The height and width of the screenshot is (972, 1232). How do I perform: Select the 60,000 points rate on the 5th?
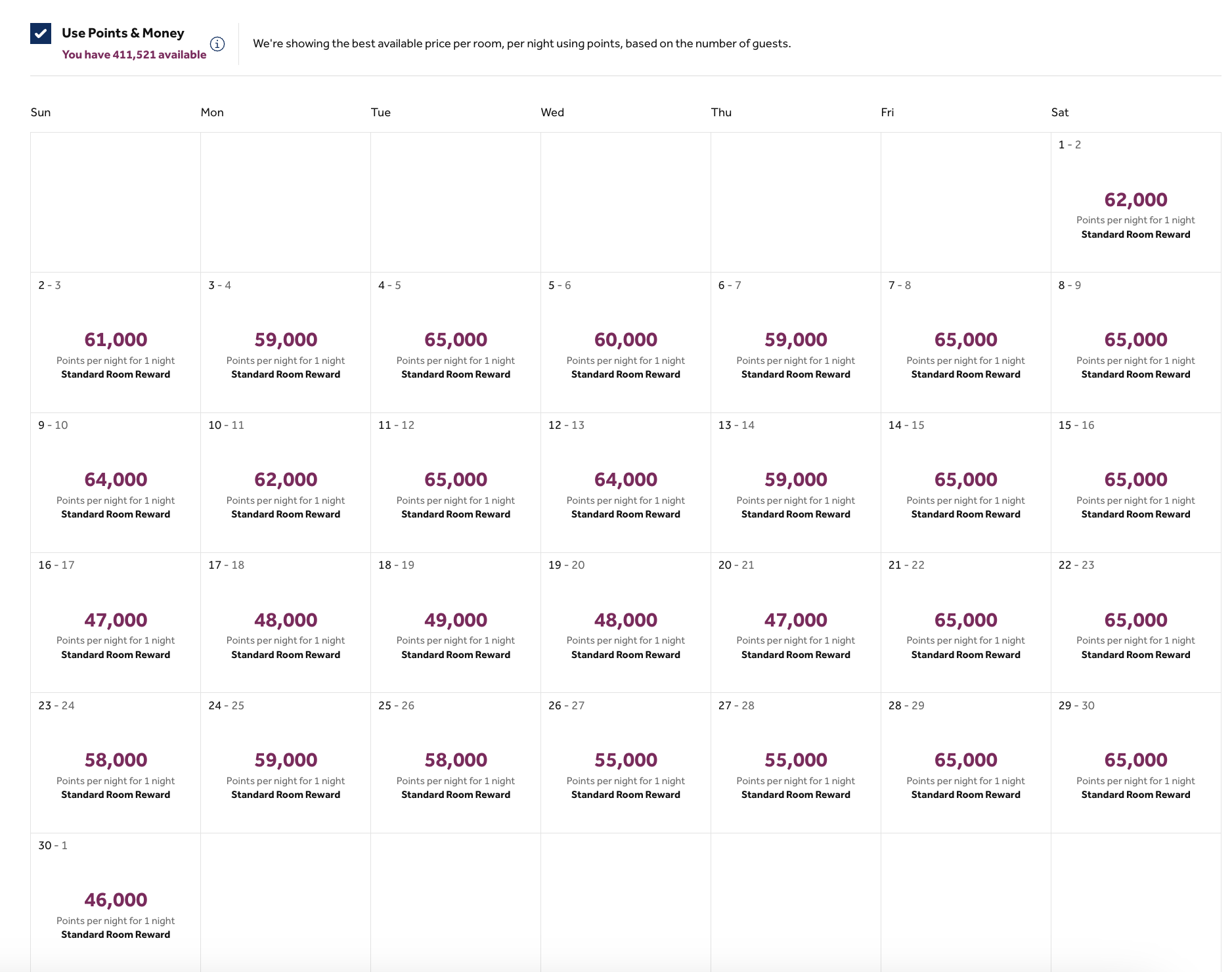coord(625,340)
